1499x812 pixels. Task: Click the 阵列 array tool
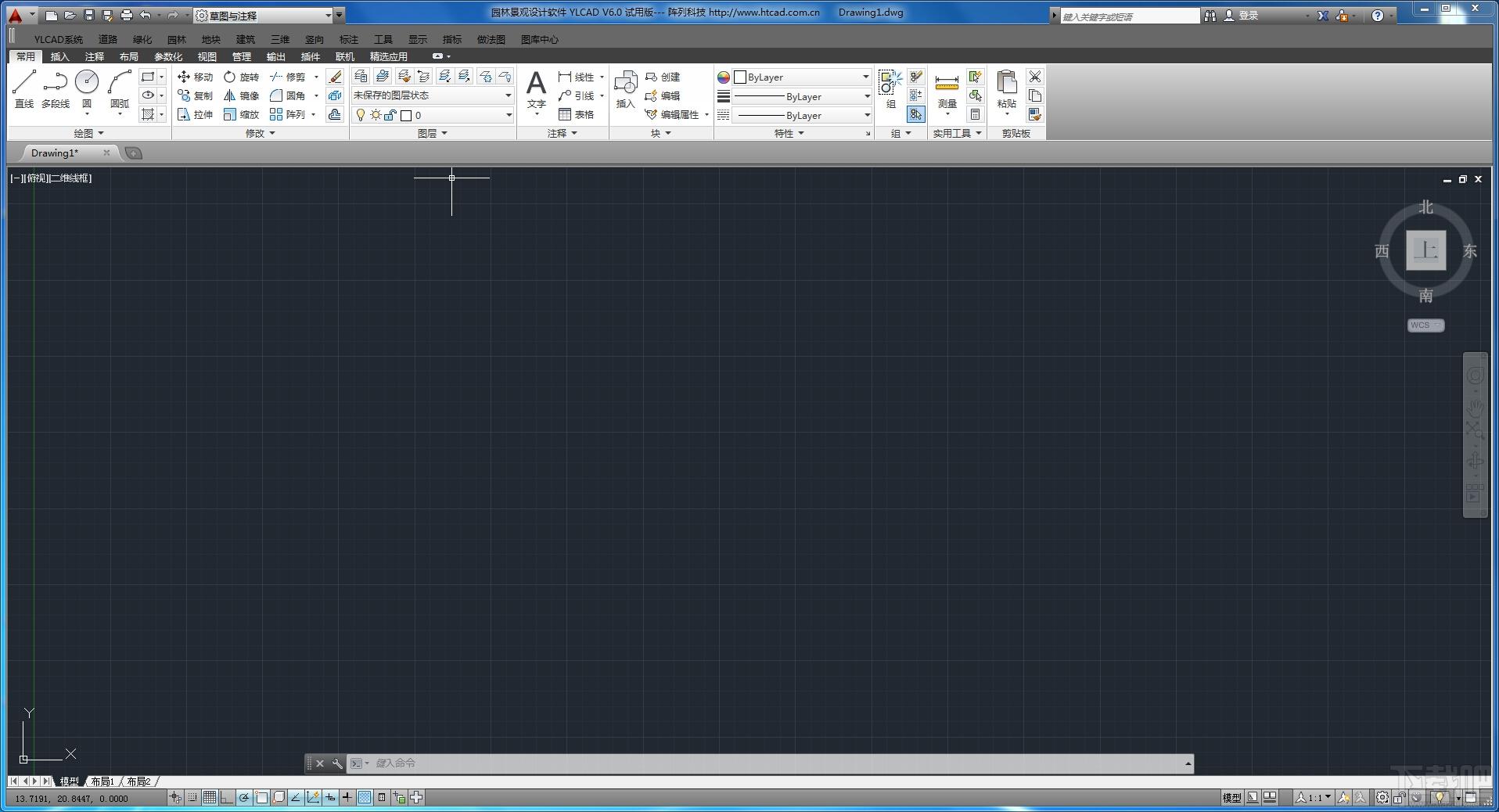pyautogui.click(x=288, y=114)
